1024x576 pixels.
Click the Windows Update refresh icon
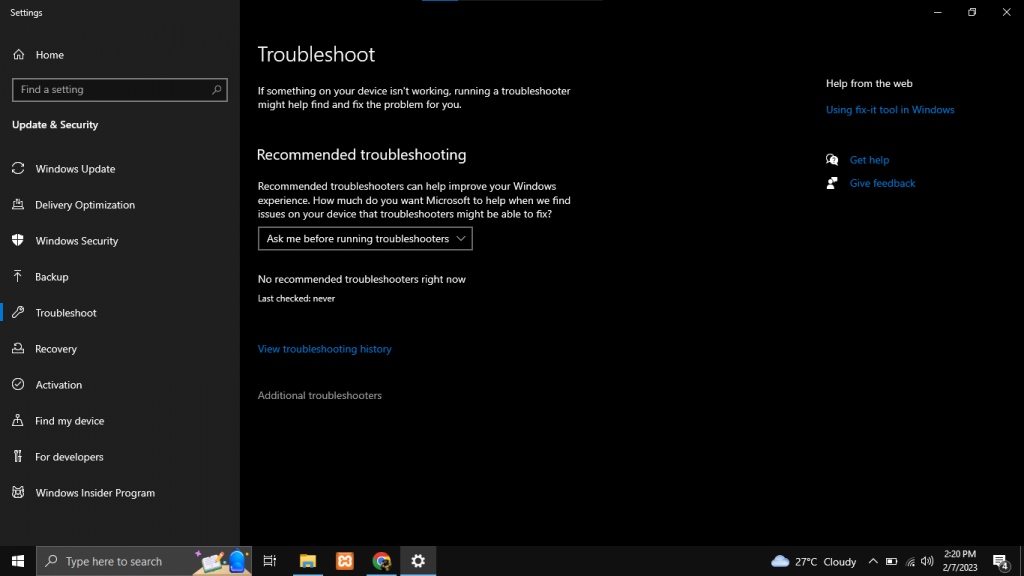coord(18,168)
